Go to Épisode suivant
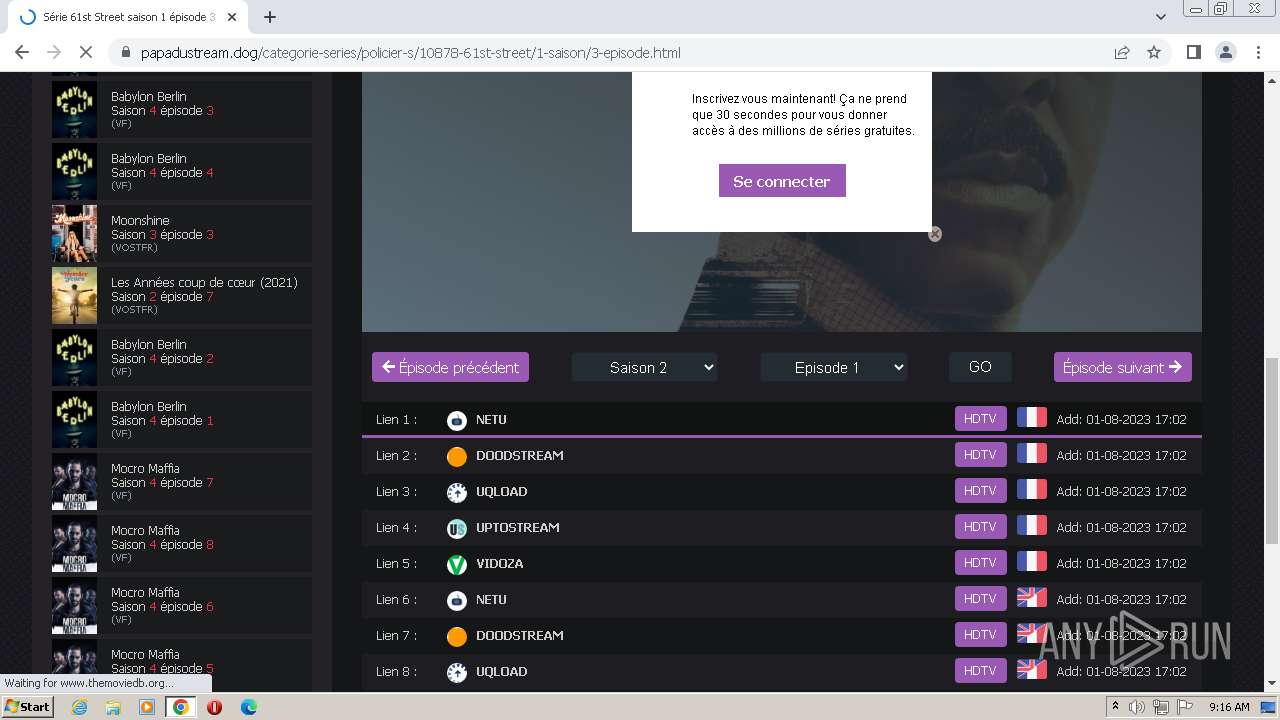 coord(1122,367)
